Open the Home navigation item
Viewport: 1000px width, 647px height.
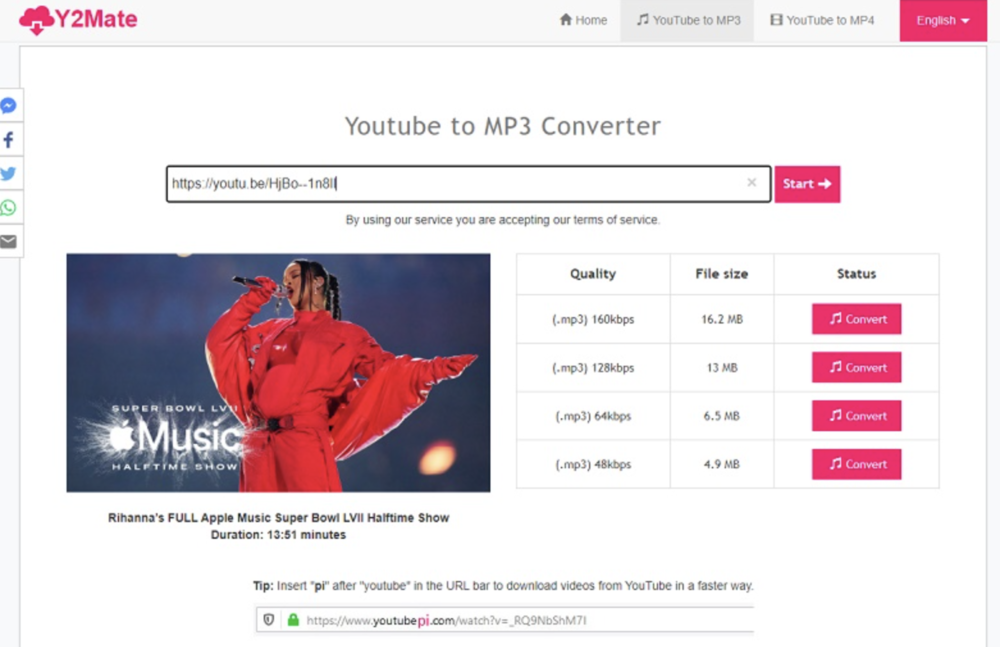[583, 20]
